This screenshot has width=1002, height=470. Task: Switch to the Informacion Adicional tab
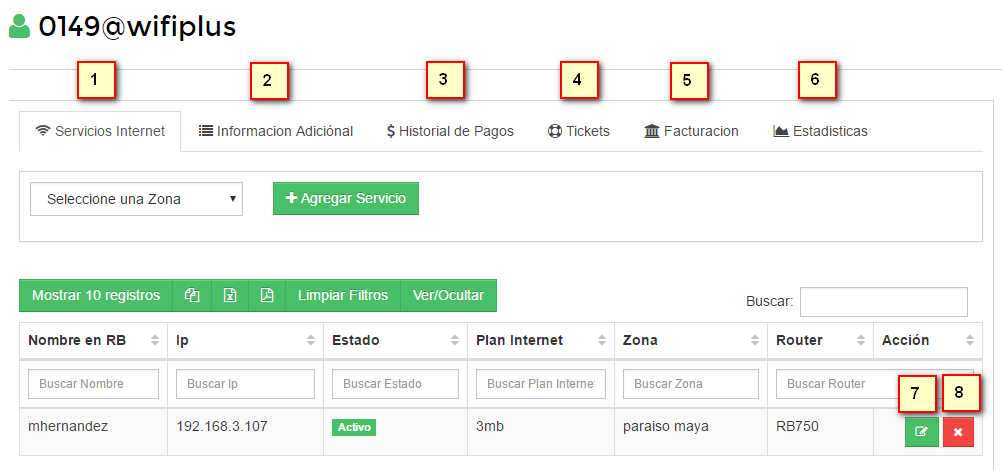pos(276,131)
